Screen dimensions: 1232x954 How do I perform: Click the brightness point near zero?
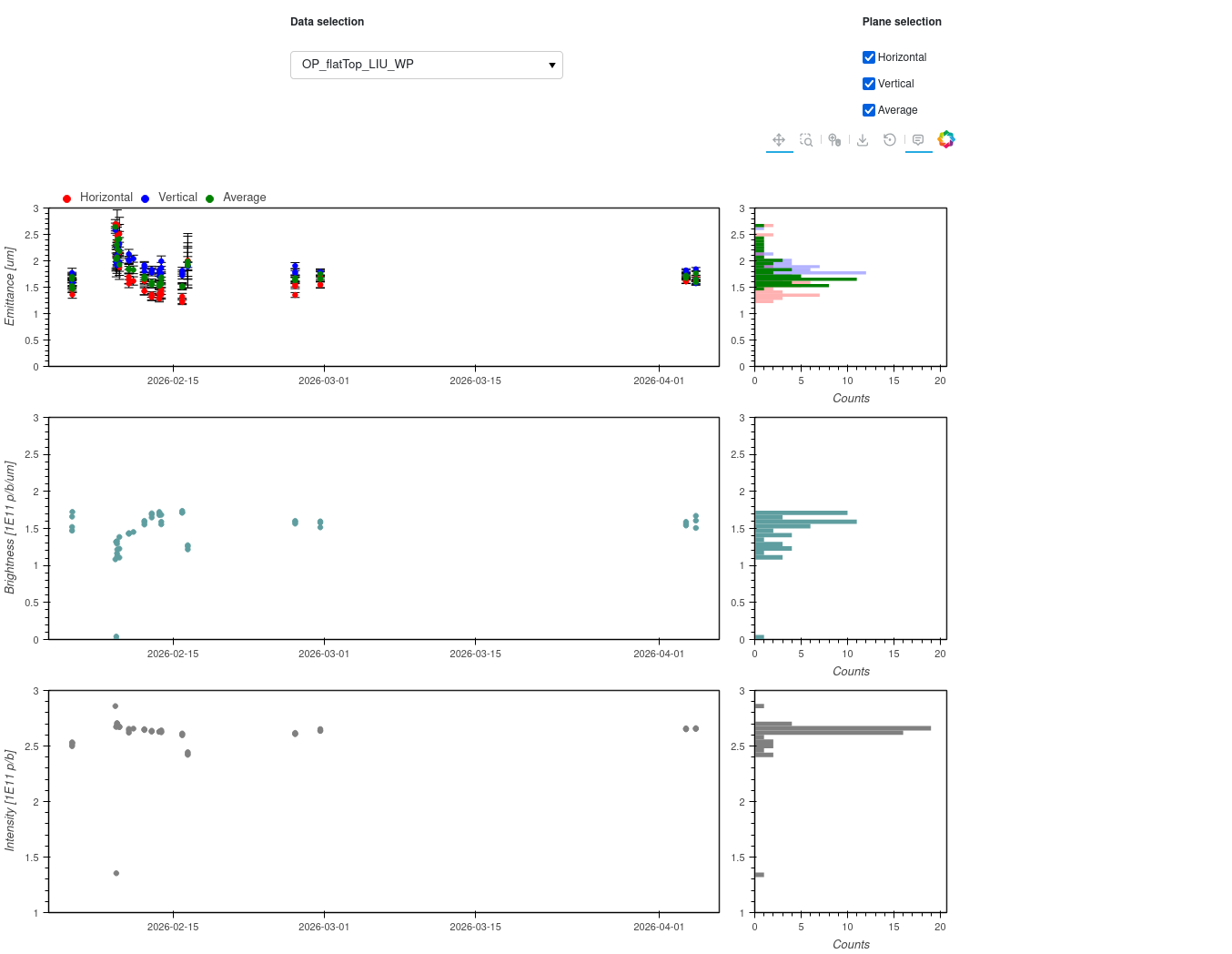[116, 636]
